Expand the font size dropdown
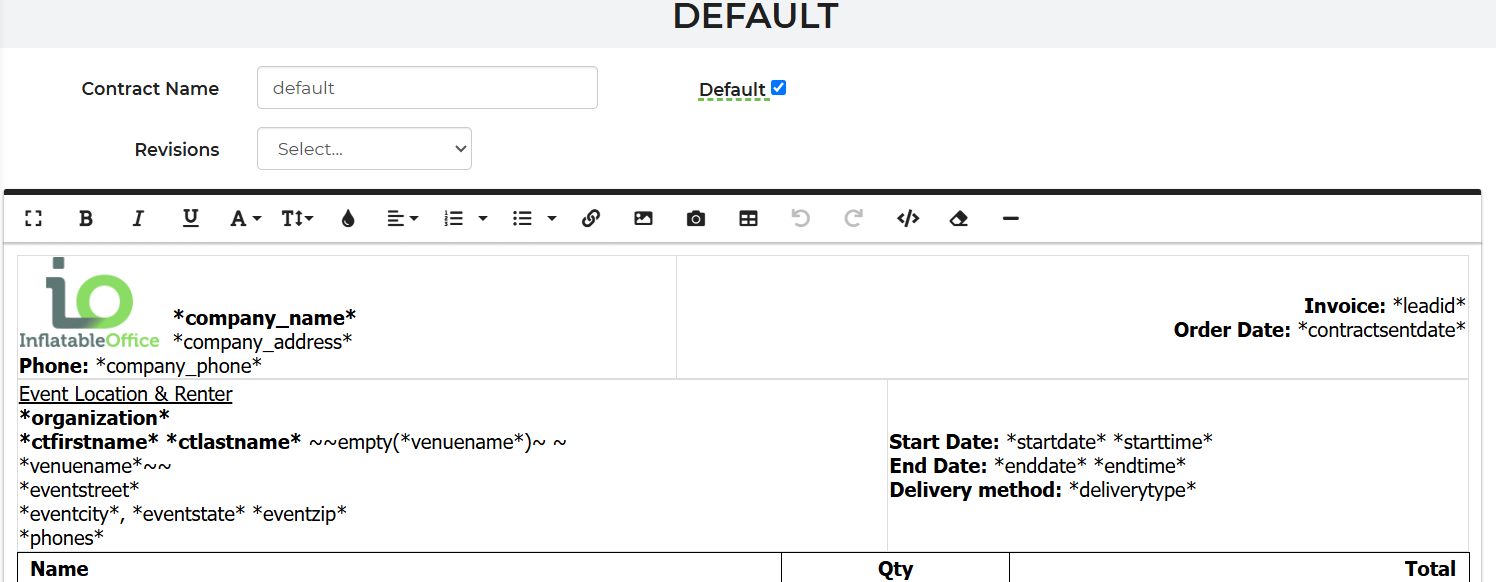Screen dimensions: 1496x582 pos(297,218)
